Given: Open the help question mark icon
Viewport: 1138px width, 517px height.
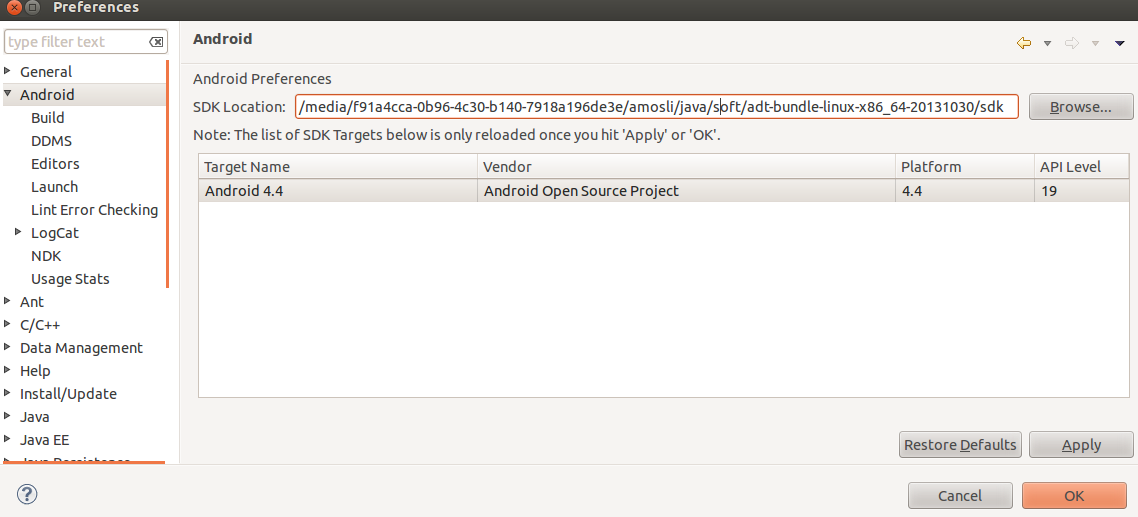Looking at the screenshot, I should coord(27,494).
